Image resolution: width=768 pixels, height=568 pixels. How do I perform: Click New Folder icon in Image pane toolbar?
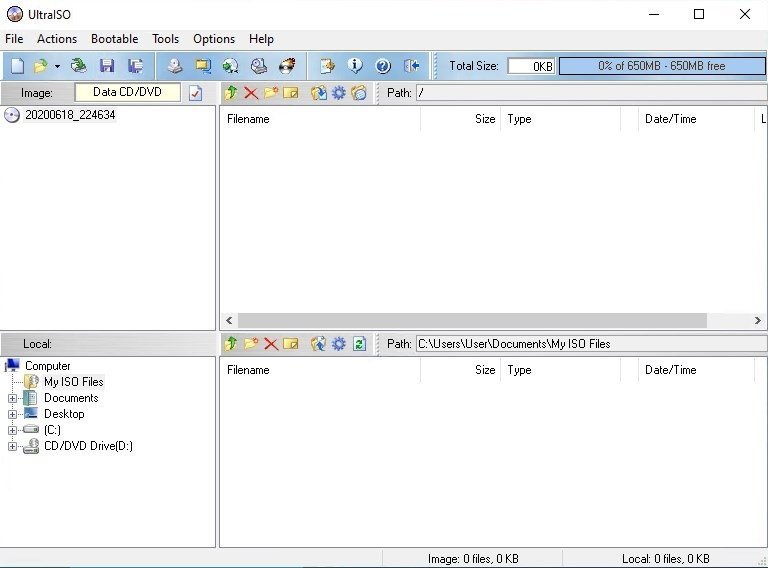tap(271, 93)
